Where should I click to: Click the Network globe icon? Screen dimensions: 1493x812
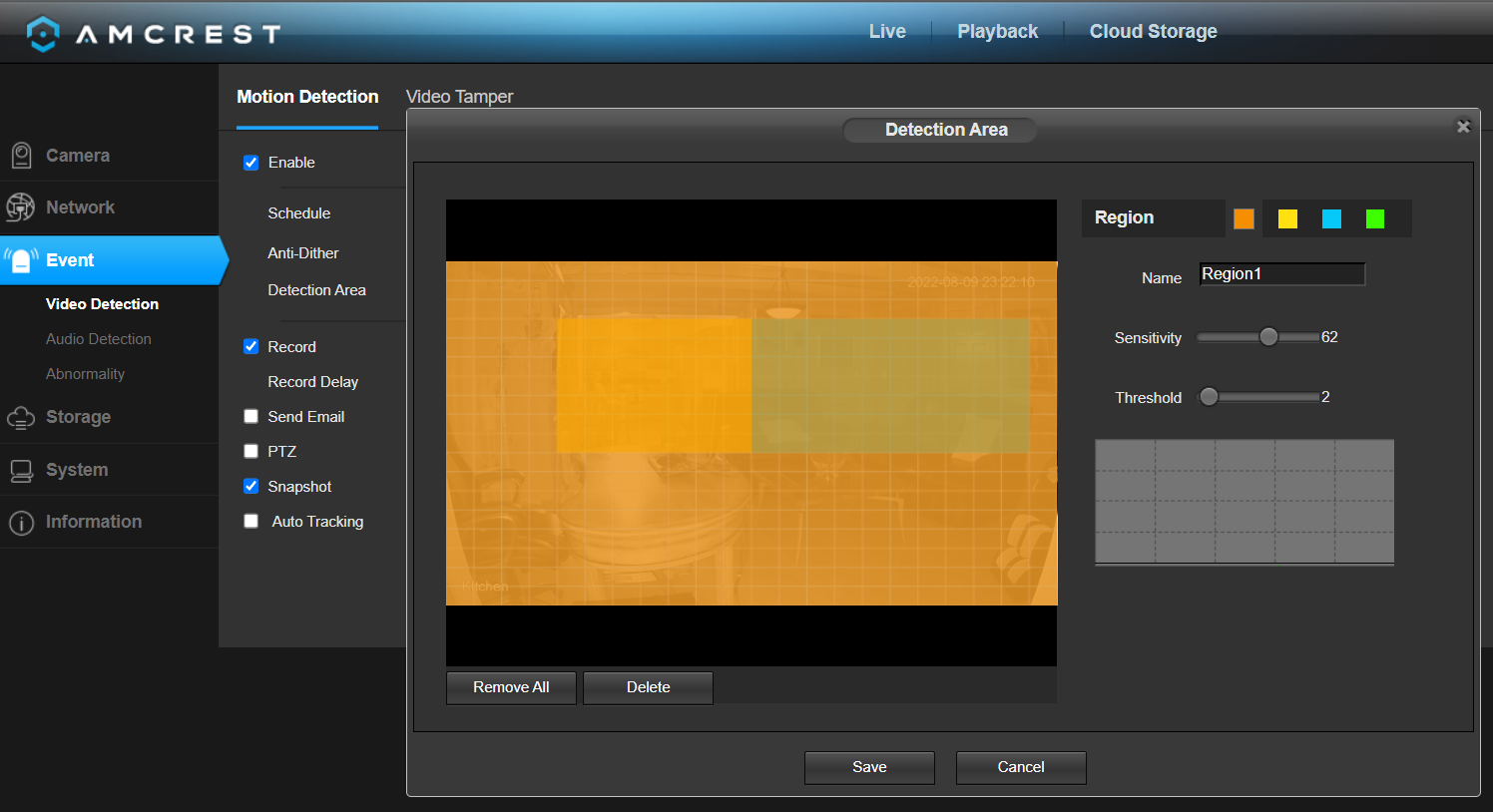[x=20, y=207]
